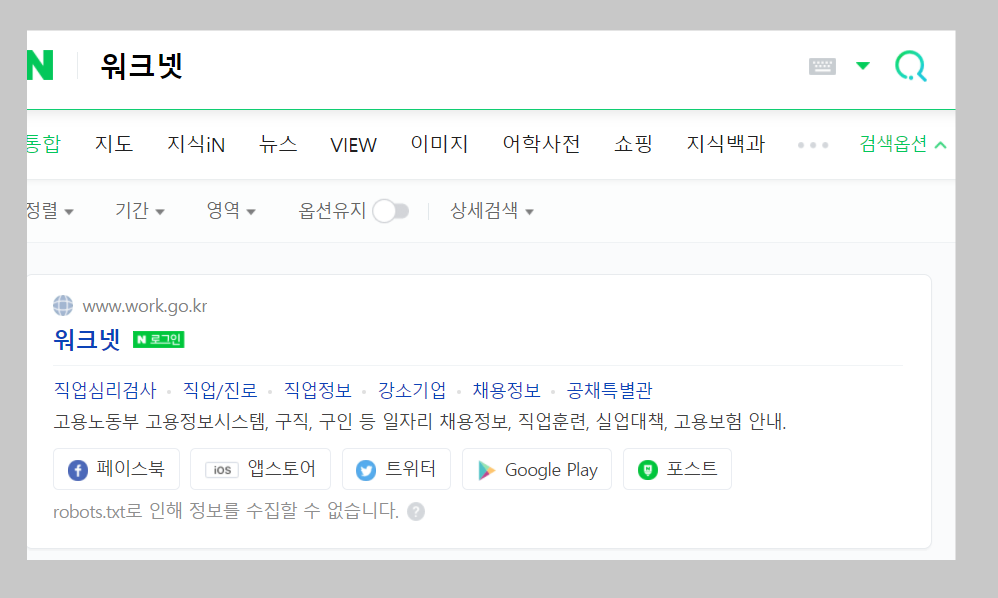Open the 정렬 sort dropdown
The image size is (998, 598).
50,211
